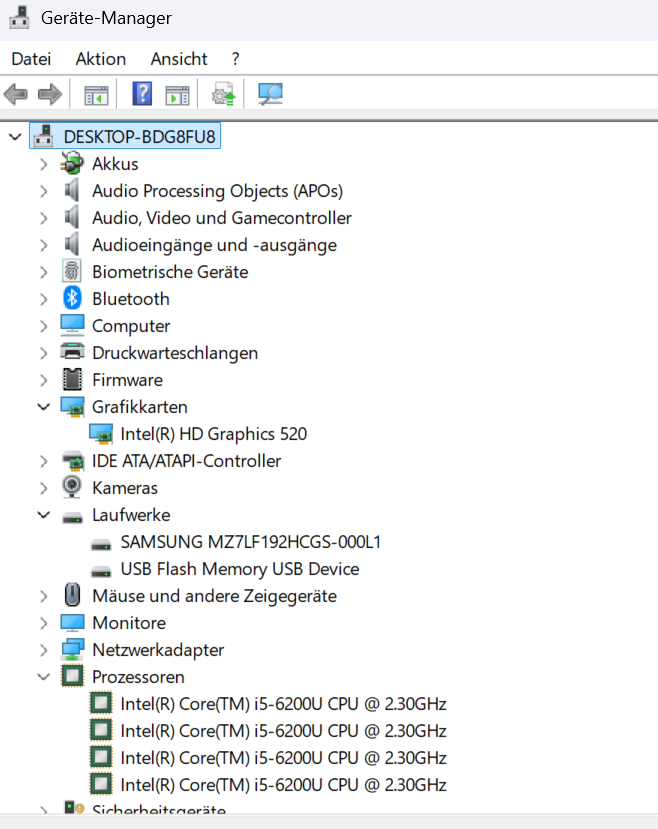The image size is (658, 829).
Task: Expand the Akkus category
Action: coord(43,164)
